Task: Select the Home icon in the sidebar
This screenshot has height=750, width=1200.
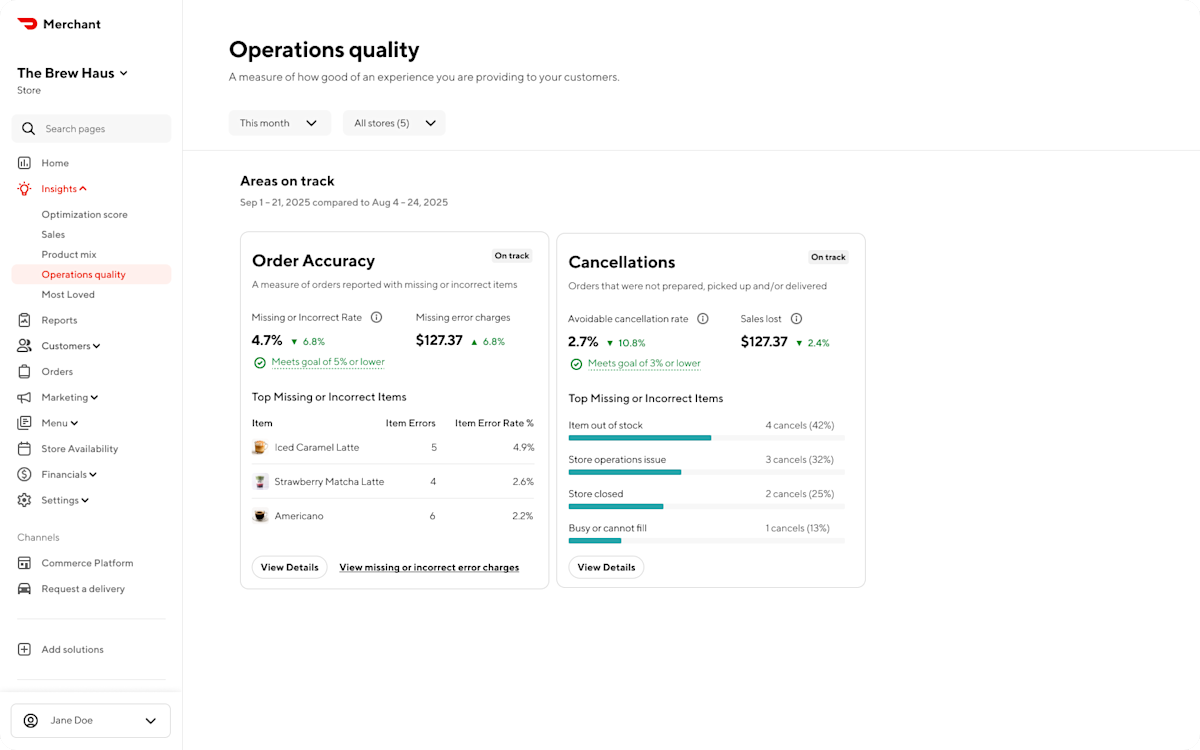Action: pos(23,163)
